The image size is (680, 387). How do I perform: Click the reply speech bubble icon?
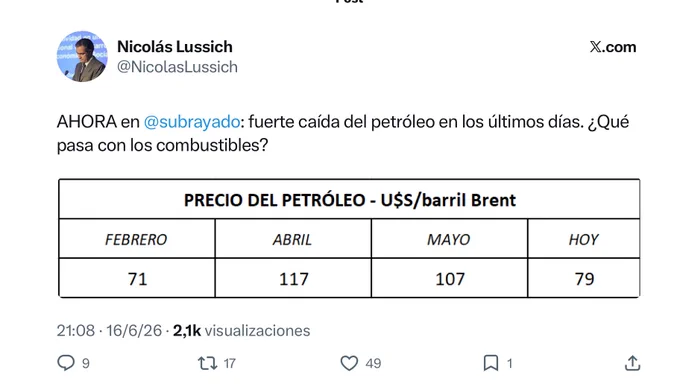[x=66, y=363]
